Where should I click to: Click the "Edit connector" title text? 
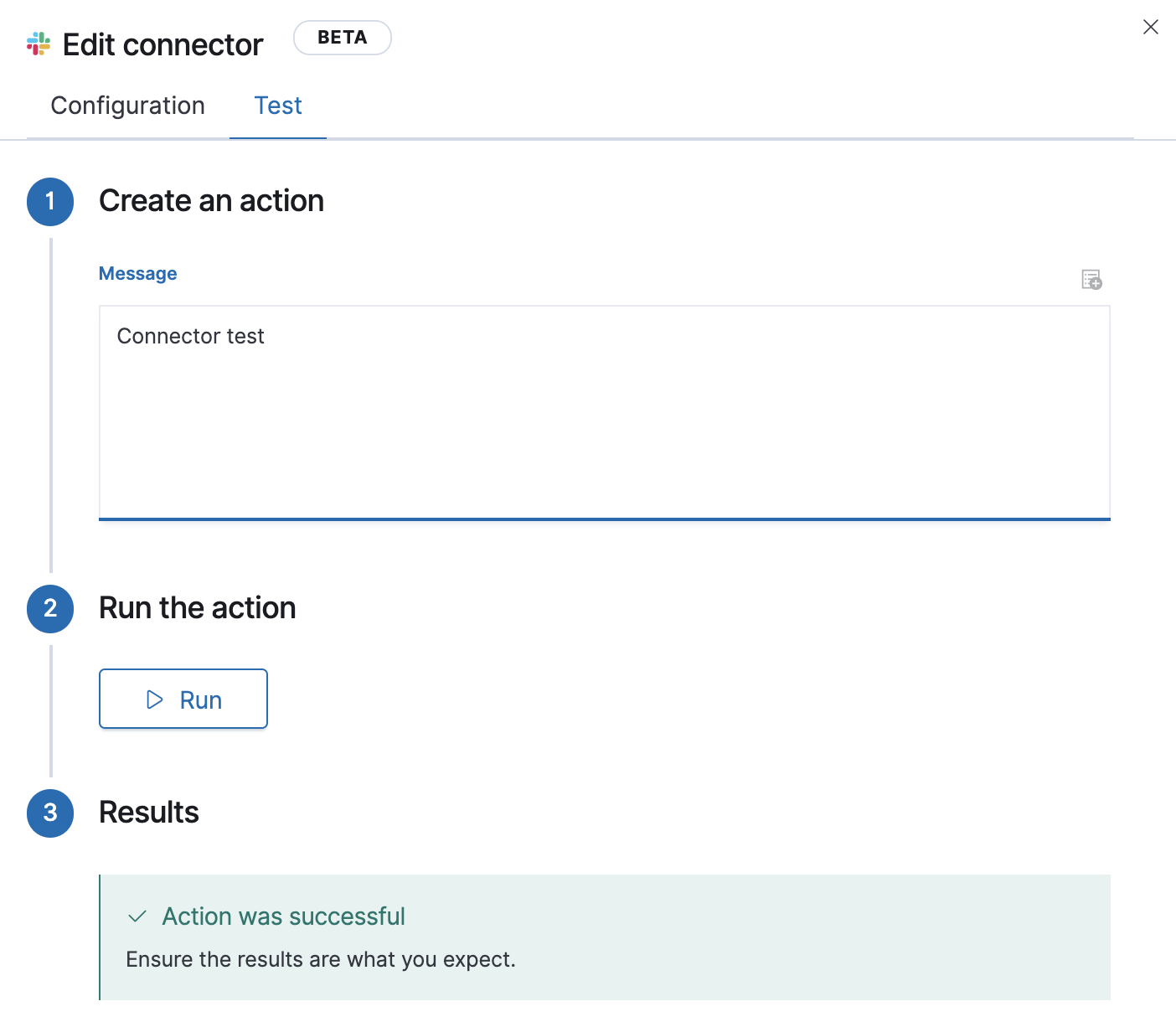(163, 45)
